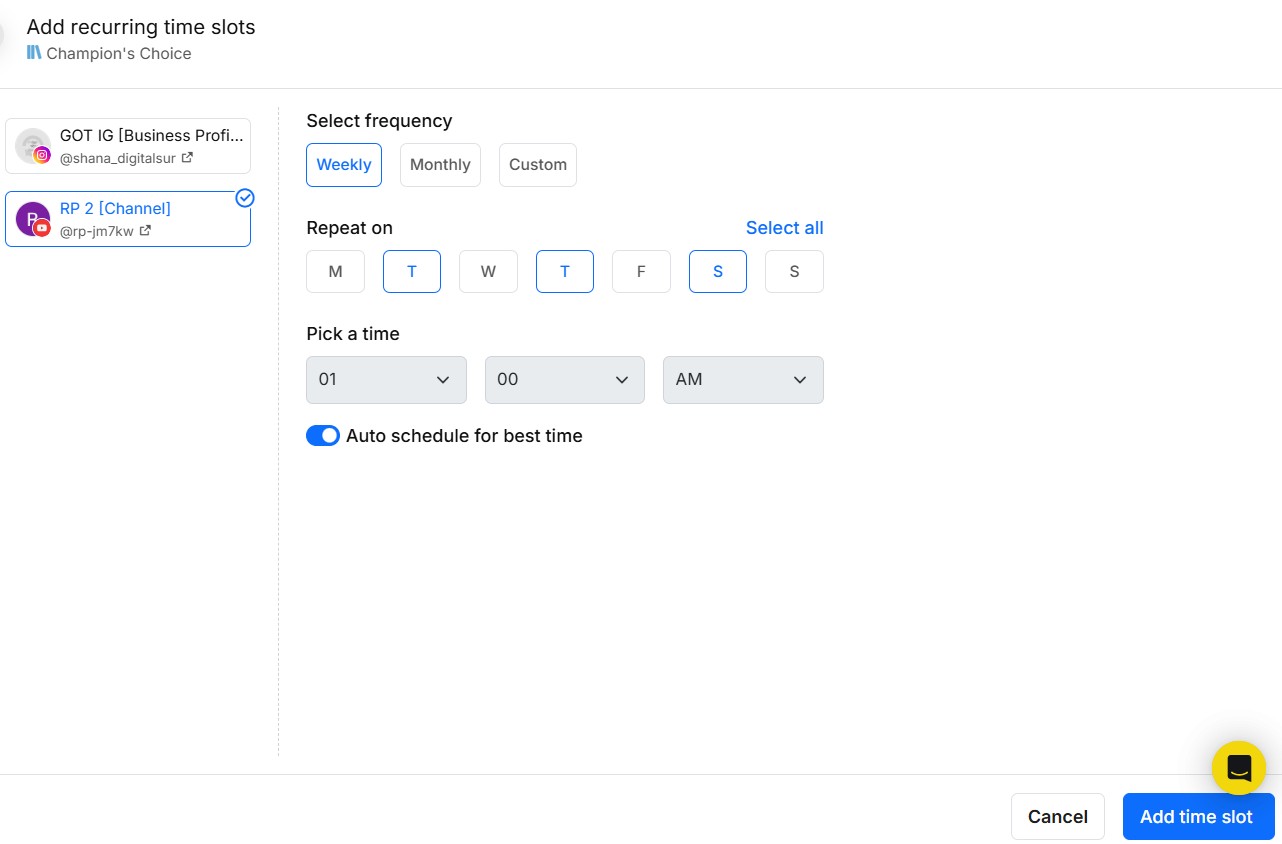Enable Friday in the Repeat on days
This screenshot has height=844, width=1282.
pyautogui.click(x=641, y=271)
